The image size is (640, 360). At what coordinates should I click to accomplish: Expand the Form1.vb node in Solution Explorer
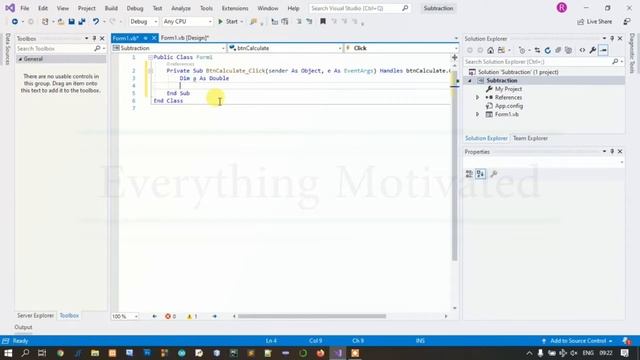coord(477,114)
